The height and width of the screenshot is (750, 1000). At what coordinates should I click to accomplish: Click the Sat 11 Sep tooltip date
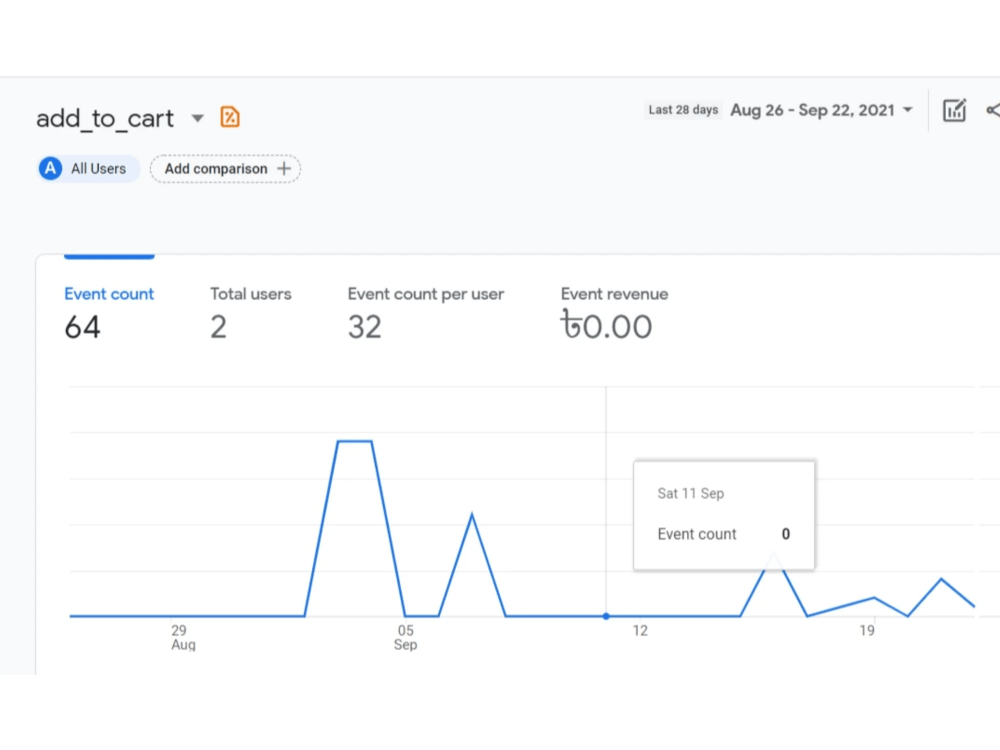690,494
